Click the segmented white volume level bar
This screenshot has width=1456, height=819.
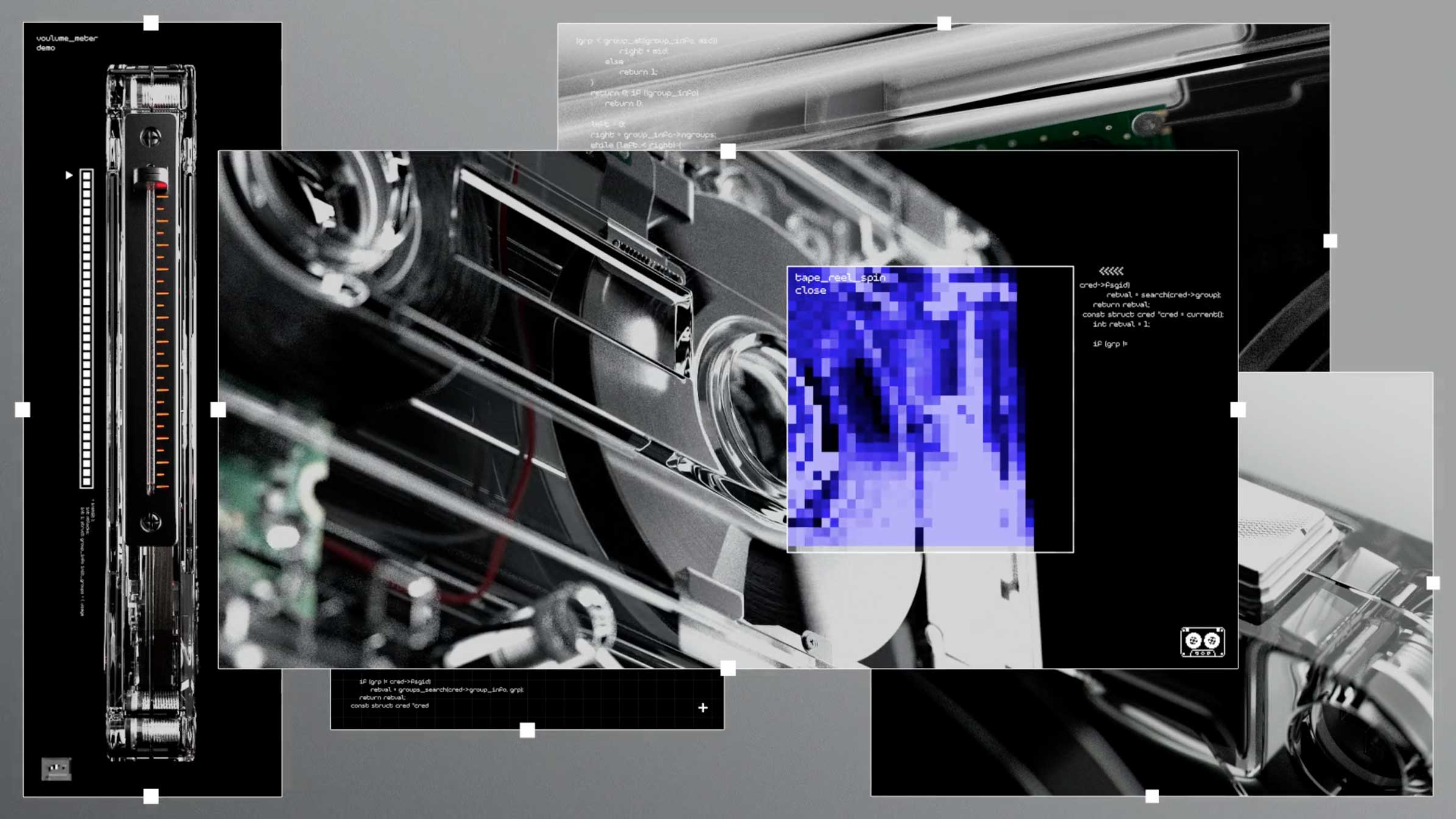click(87, 329)
